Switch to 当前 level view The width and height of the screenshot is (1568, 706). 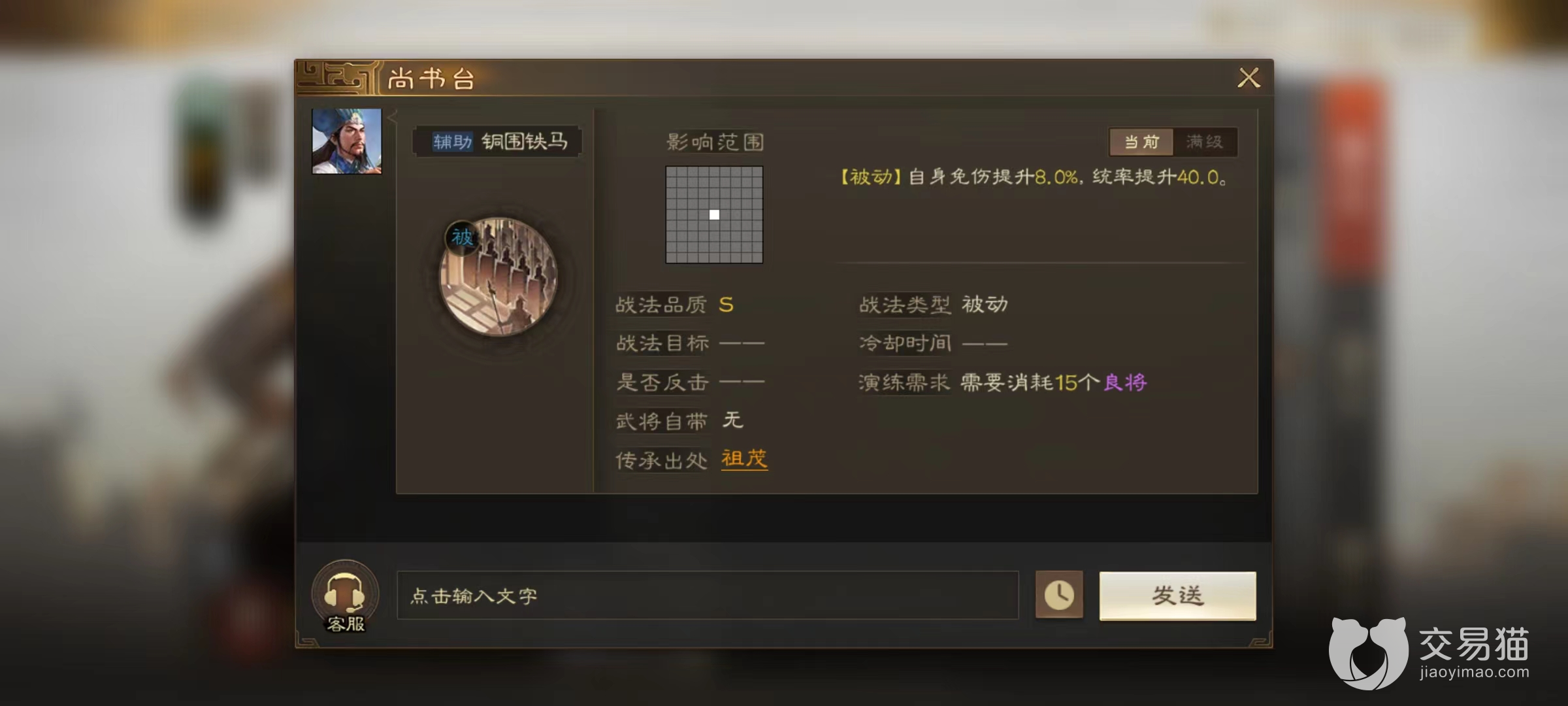click(x=1141, y=142)
